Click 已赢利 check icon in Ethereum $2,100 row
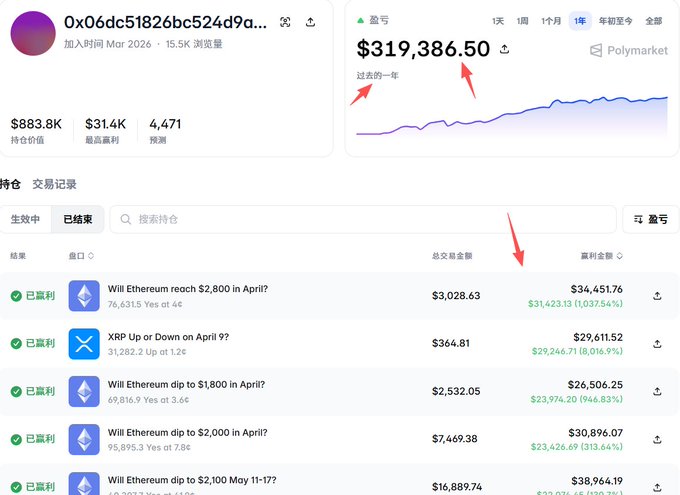 16,487
